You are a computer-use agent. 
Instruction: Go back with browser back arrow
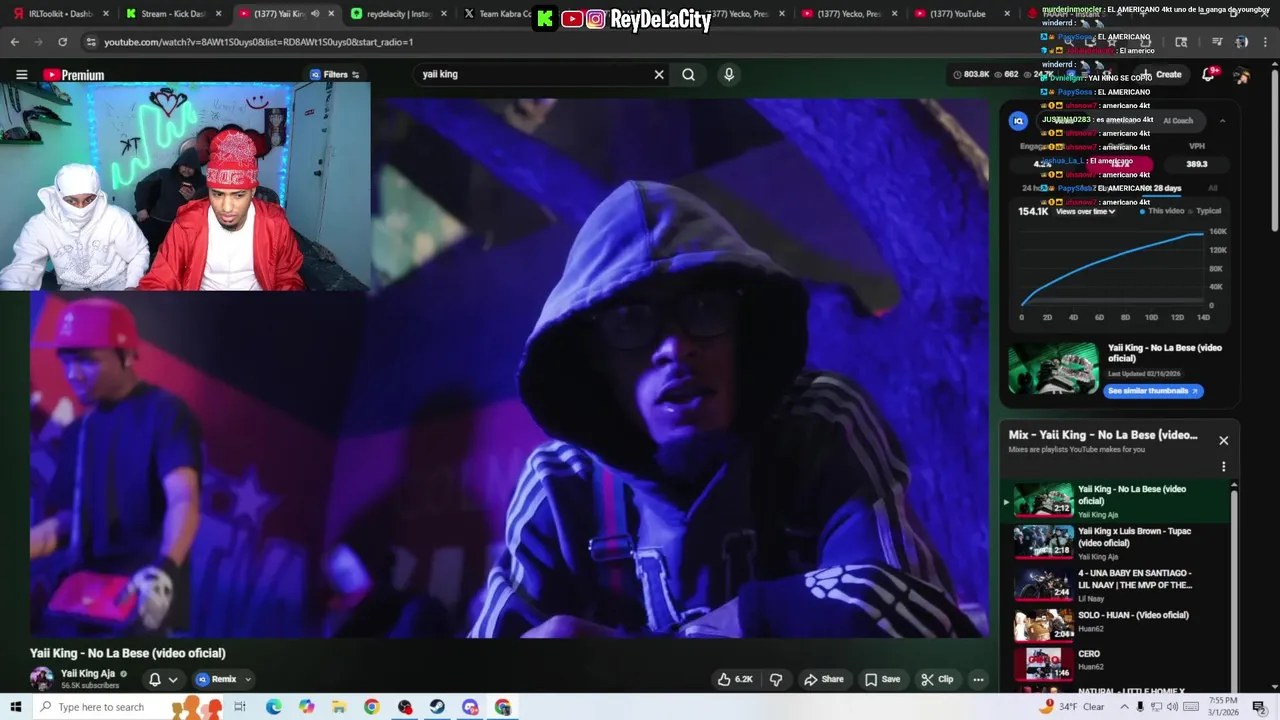tap(14, 42)
